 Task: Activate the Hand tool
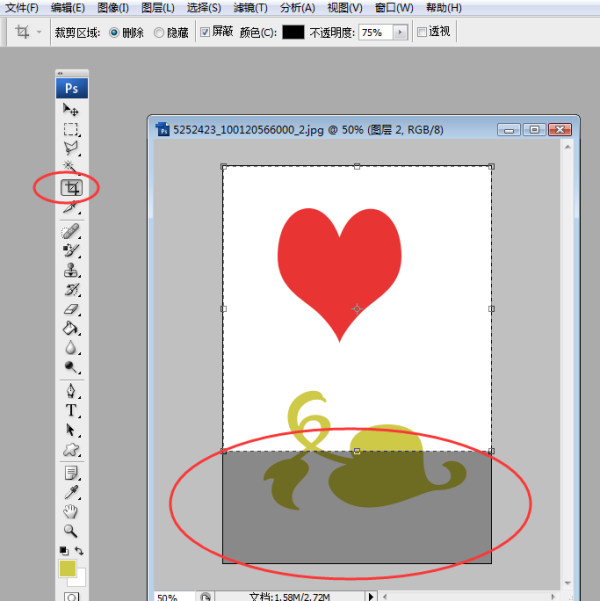point(71,511)
